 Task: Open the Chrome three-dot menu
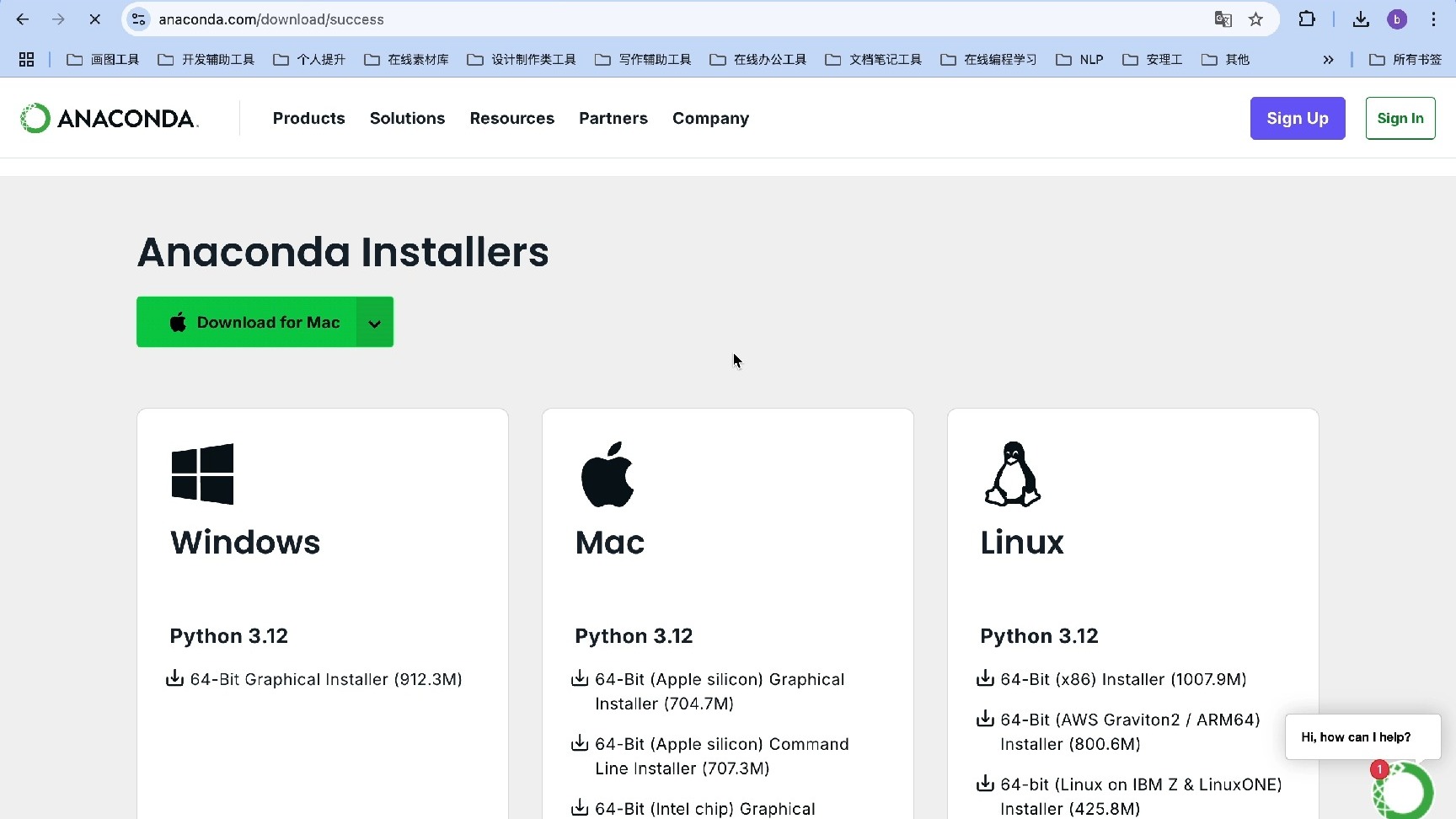pos(1433,19)
